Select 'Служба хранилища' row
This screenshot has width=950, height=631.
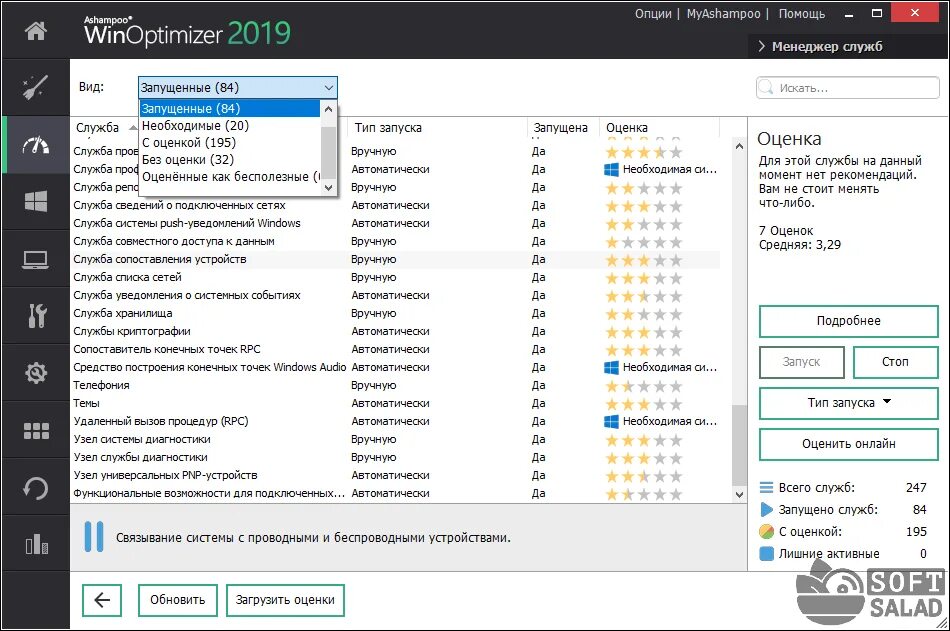click(x=396, y=313)
